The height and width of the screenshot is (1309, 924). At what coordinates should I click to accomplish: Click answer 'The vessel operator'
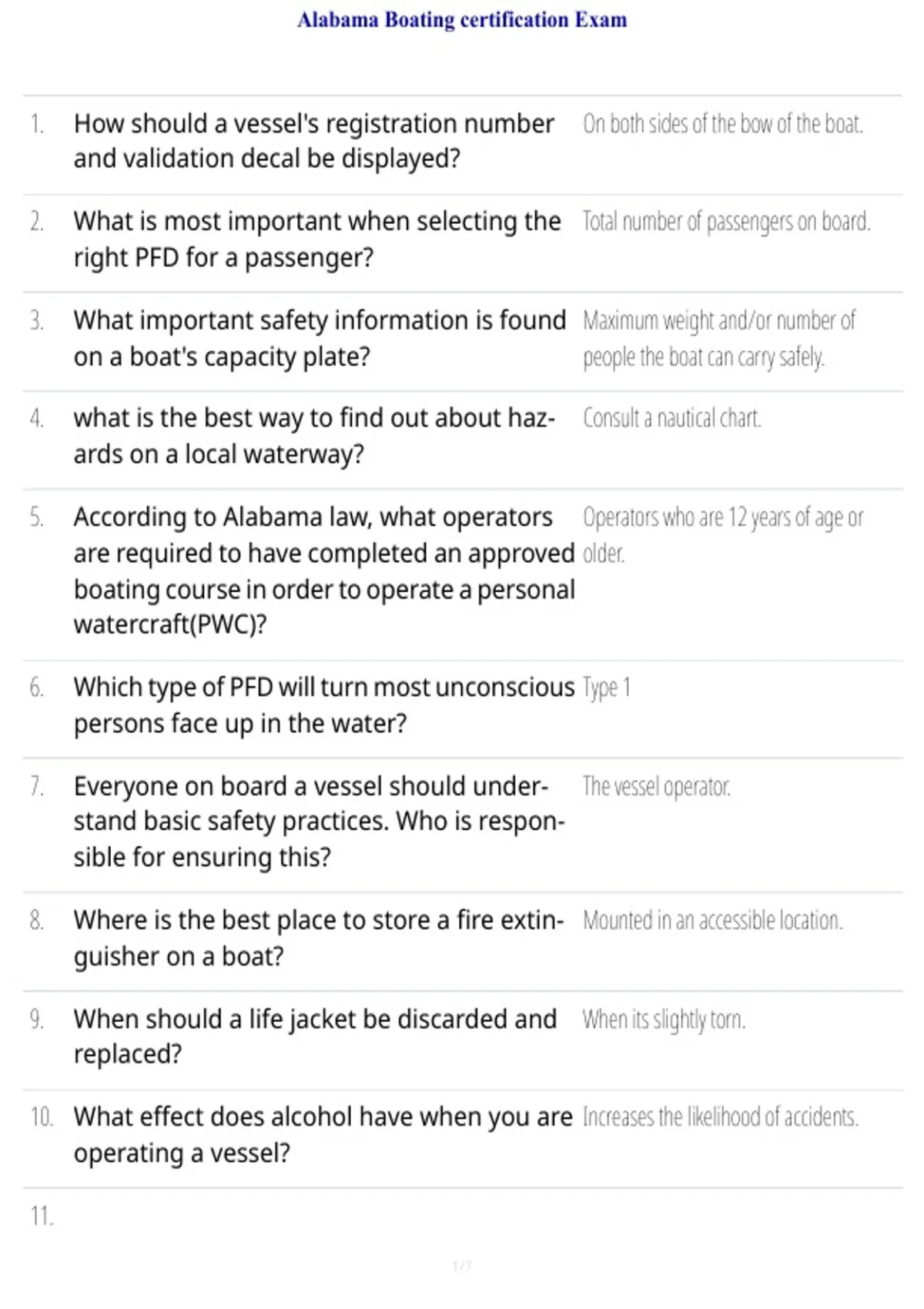pyautogui.click(x=657, y=786)
